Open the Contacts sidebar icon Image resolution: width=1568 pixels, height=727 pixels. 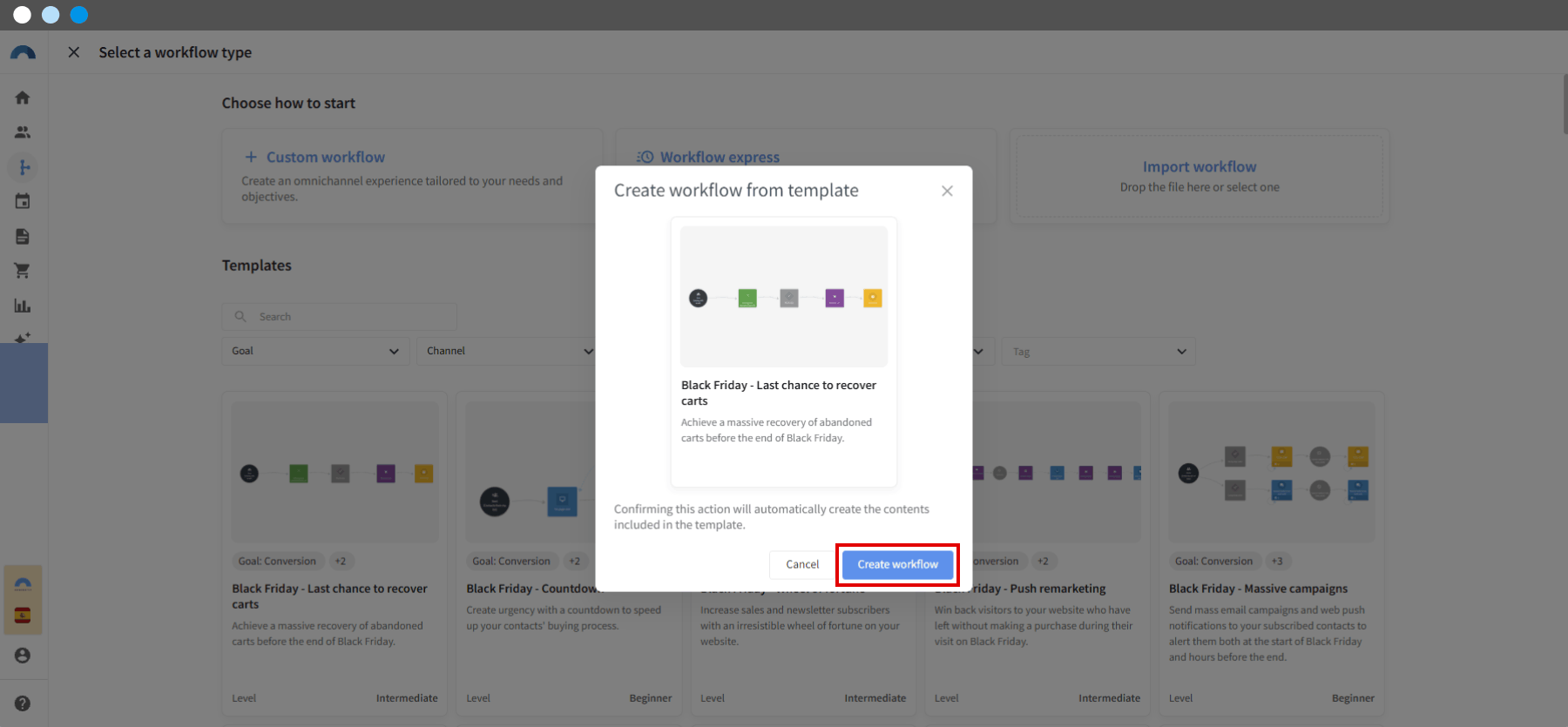point(23,132)
